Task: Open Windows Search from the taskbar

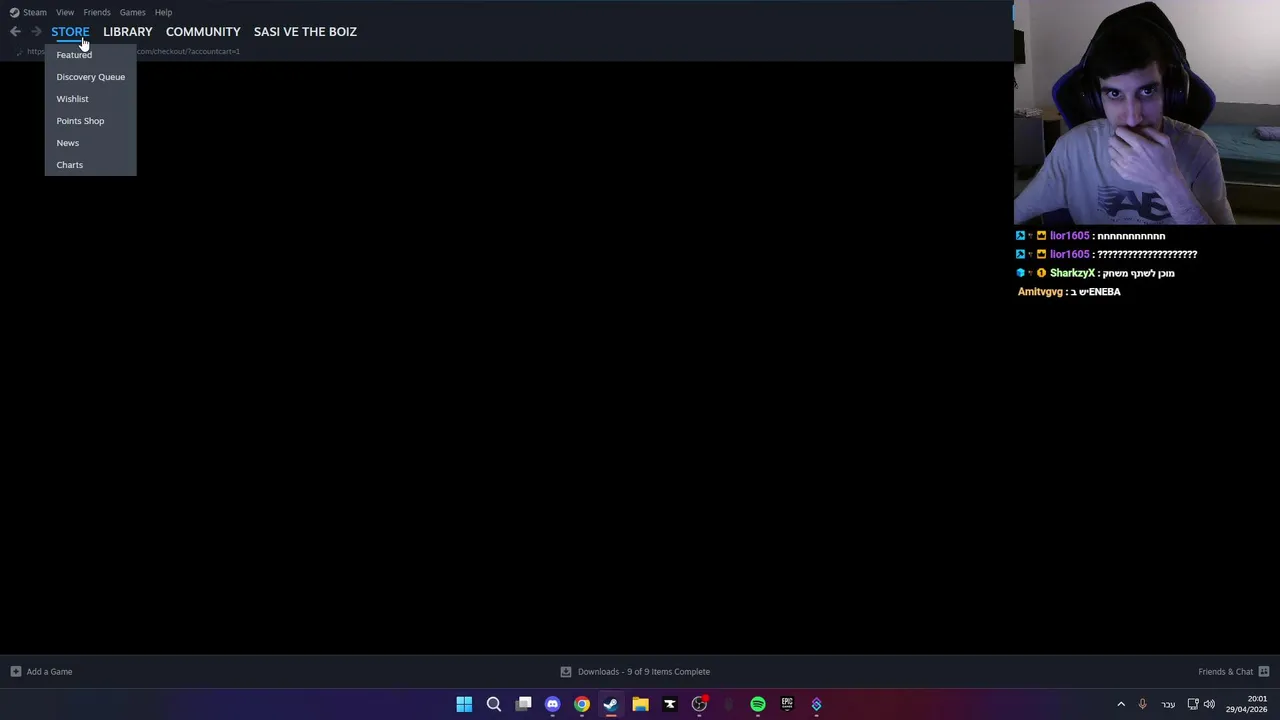Action: [x=494, y=704]
